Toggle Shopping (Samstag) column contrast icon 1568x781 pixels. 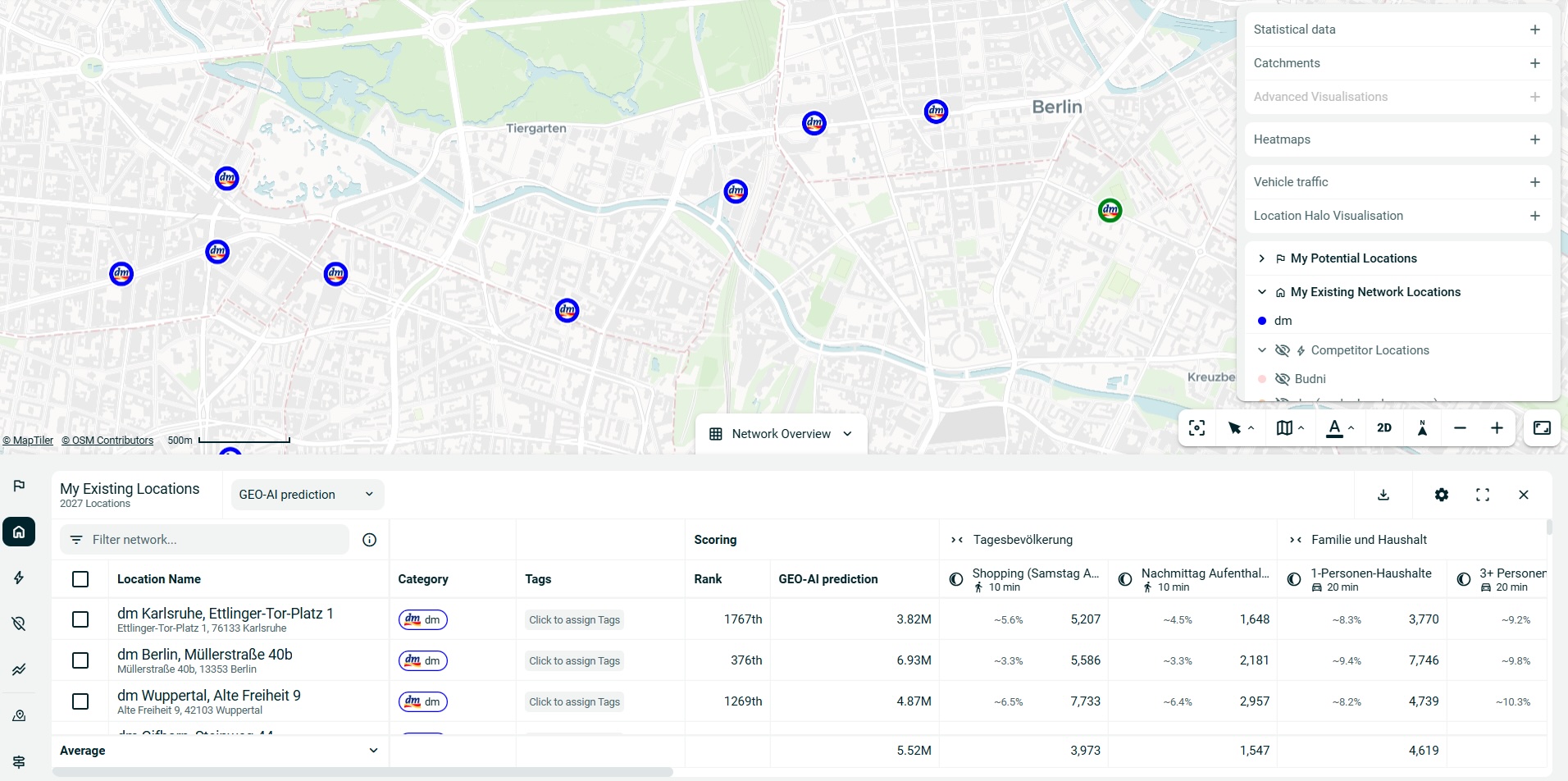[956, 579]
